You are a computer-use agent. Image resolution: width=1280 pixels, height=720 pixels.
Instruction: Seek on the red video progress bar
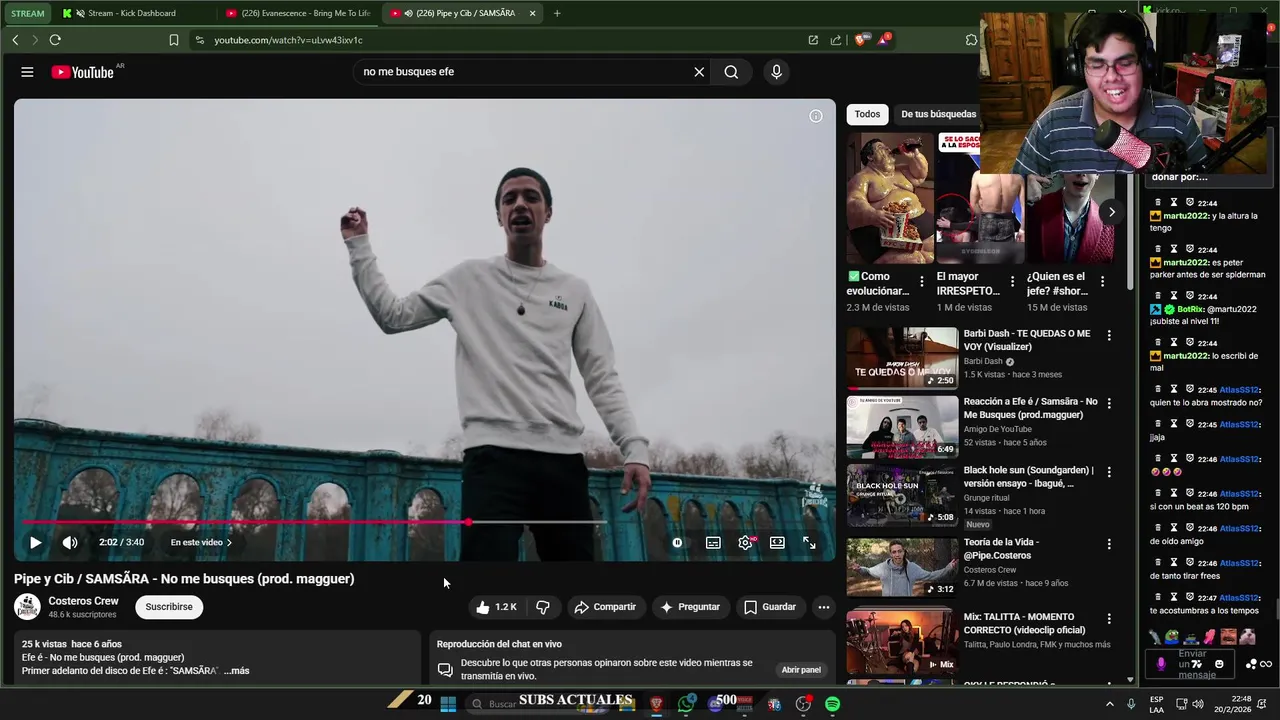coord(424,522)
